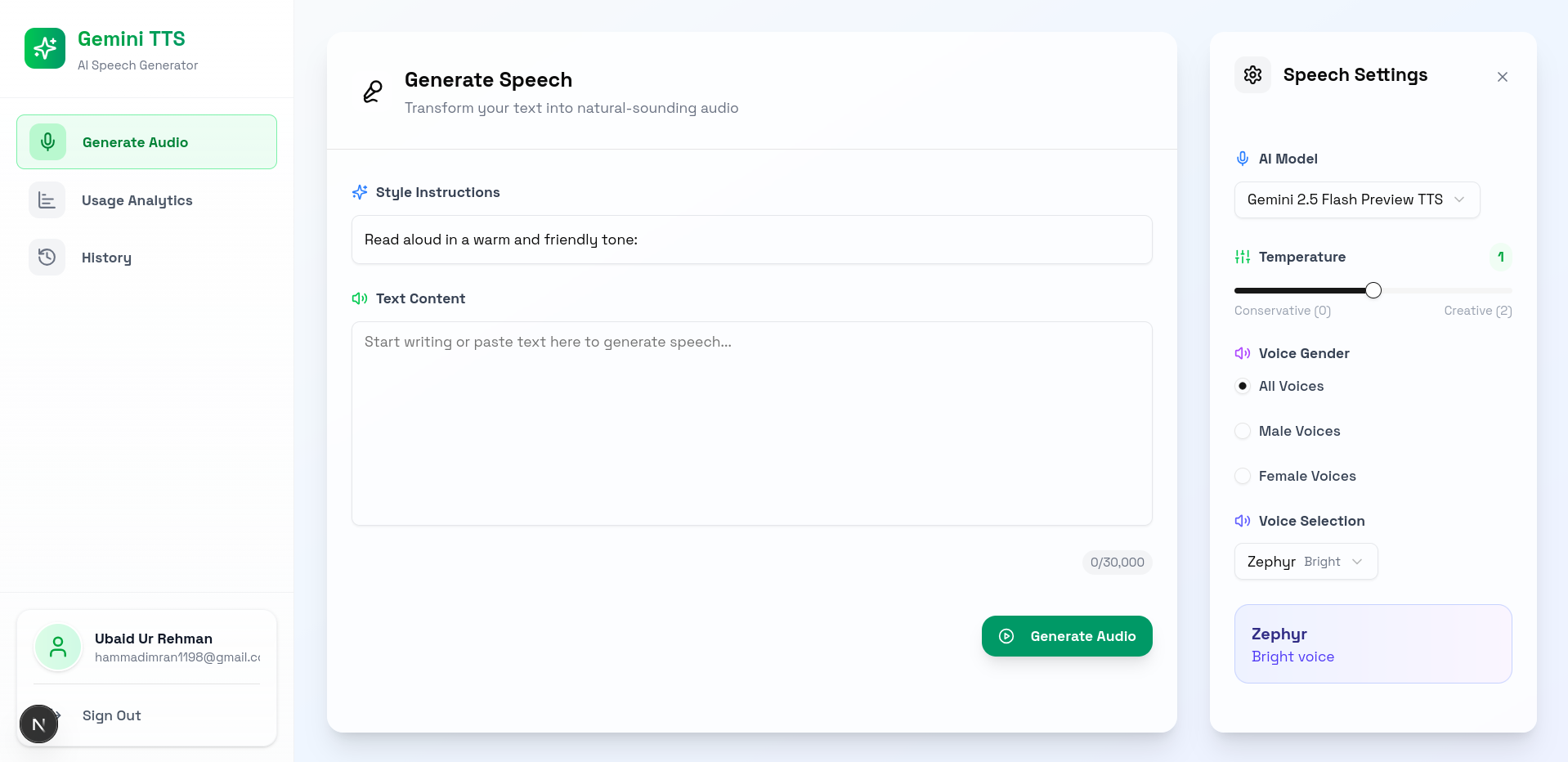The width and height of the screenshot is (1568, 762).
Task: Select Male Voices option
Action: (x=1242, y=431)
